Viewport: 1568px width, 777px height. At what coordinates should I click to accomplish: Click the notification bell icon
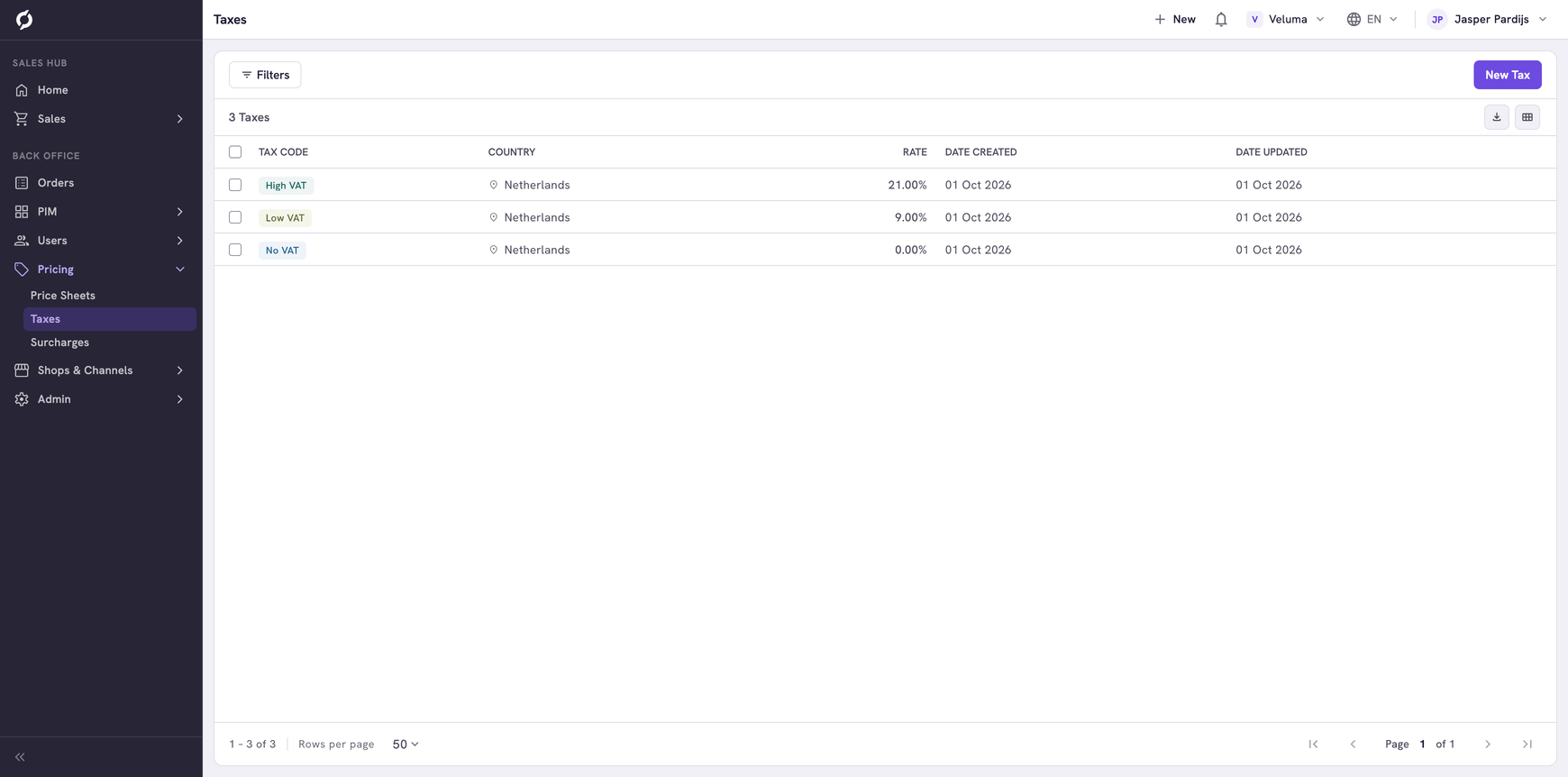pos(1221,19)
